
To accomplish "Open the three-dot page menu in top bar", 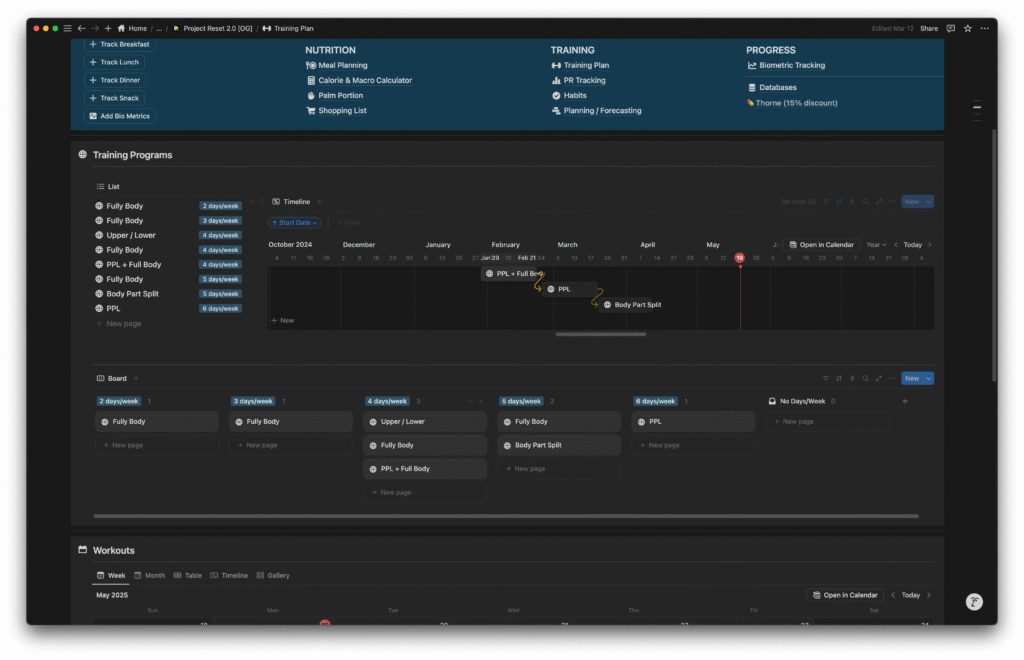I will tap(985, 28).
